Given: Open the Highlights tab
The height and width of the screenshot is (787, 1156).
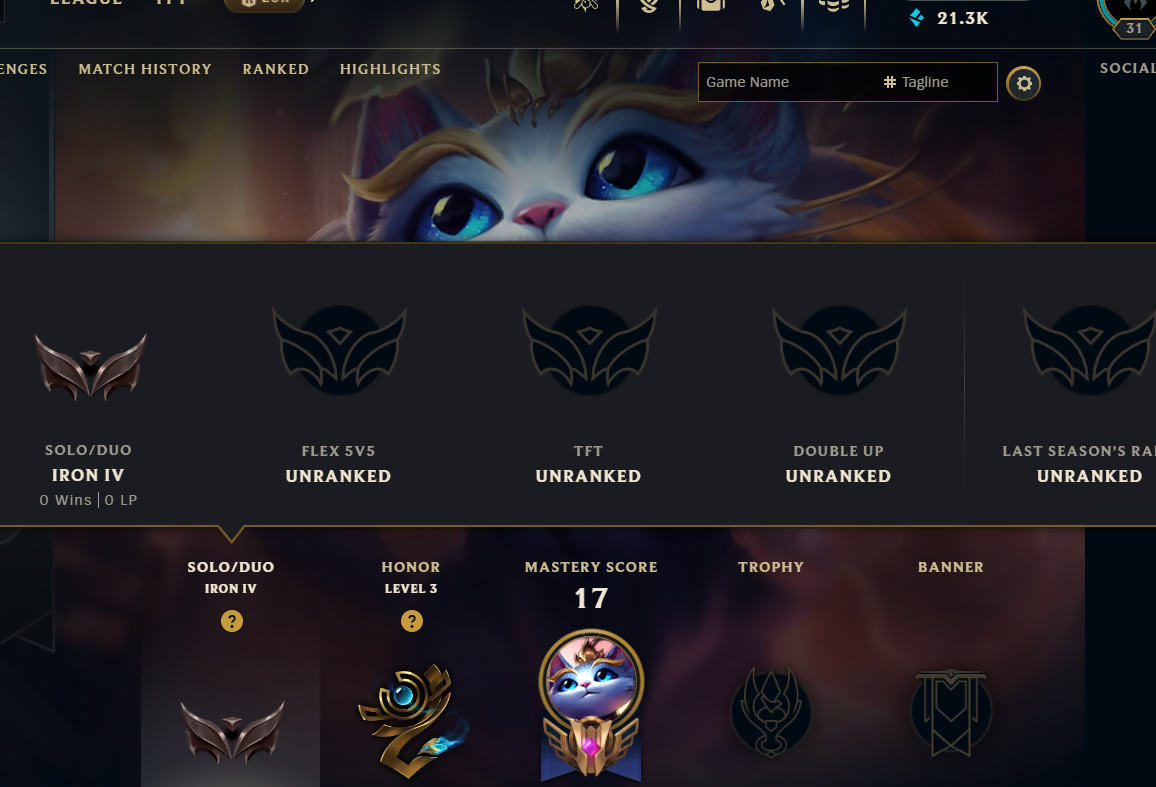Looking at the screenshot, I should click(390, 69).
